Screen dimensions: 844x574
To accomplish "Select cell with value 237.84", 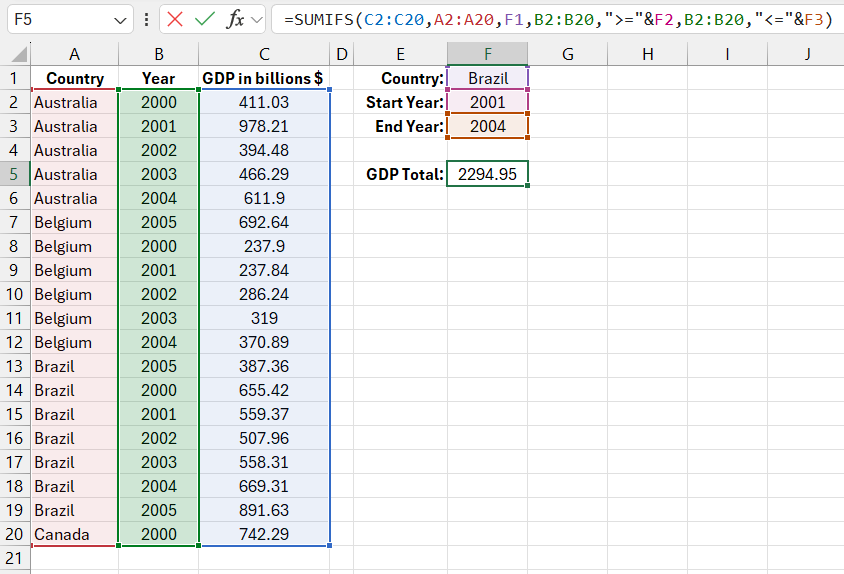I will (x=264, y=270).
